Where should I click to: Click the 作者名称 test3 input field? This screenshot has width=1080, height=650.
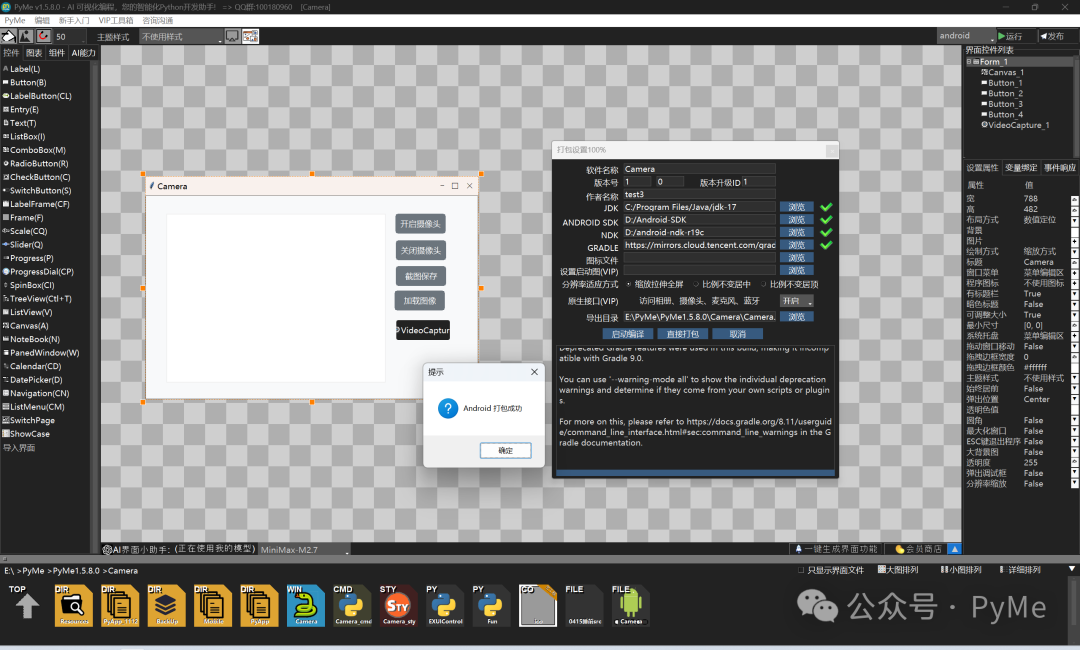click(x=699, y=194)
